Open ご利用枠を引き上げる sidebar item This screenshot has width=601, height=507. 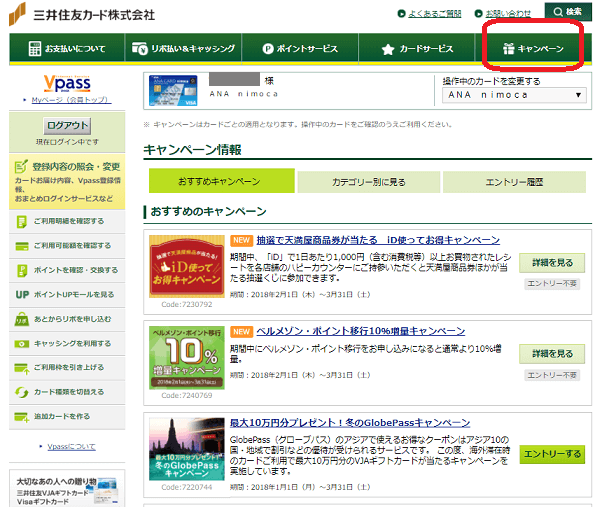pyautogui.click(x=67, y=368)
